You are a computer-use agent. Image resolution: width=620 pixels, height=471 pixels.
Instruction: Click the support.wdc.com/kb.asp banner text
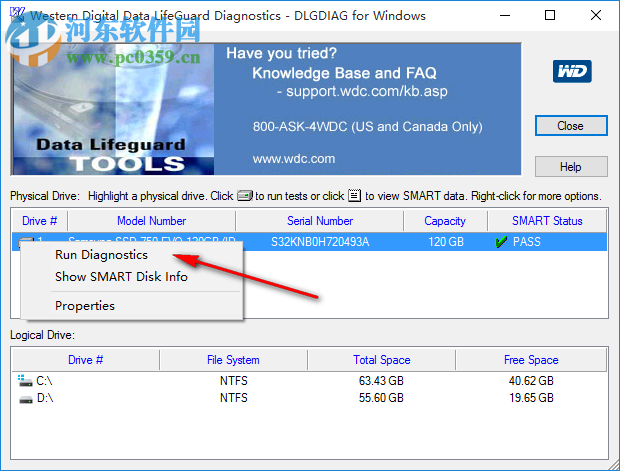tap(367, 91)
